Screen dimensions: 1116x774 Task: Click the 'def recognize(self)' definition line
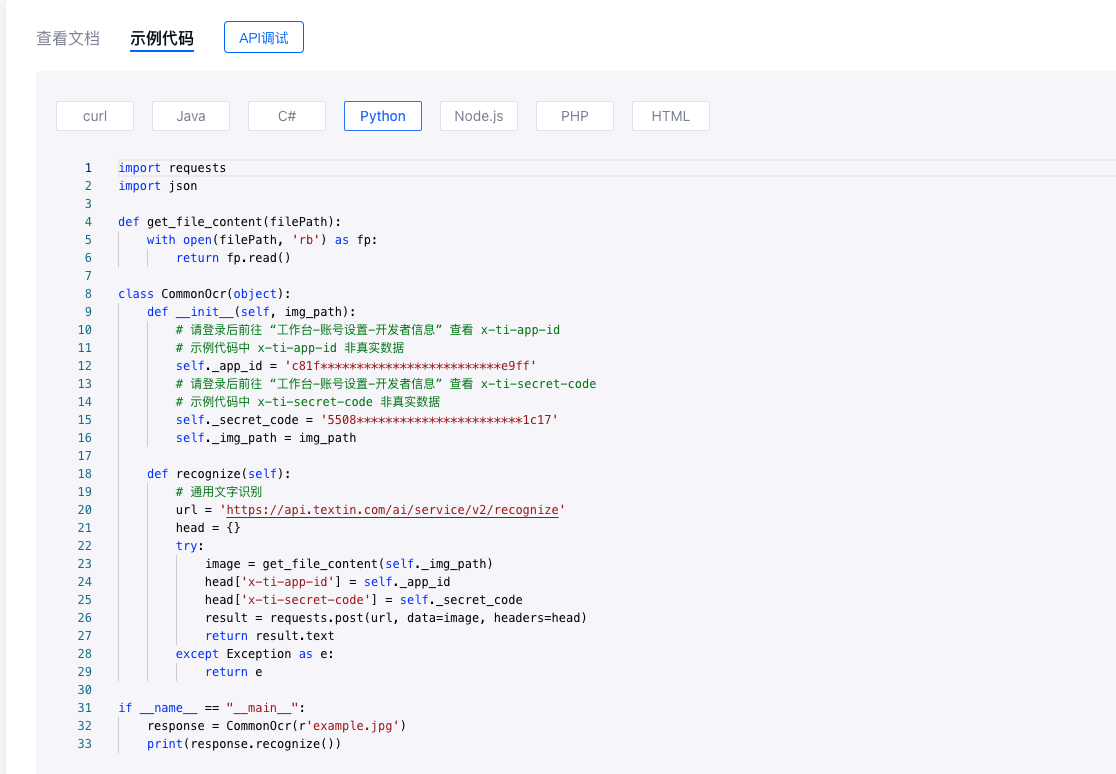[218, 474]
